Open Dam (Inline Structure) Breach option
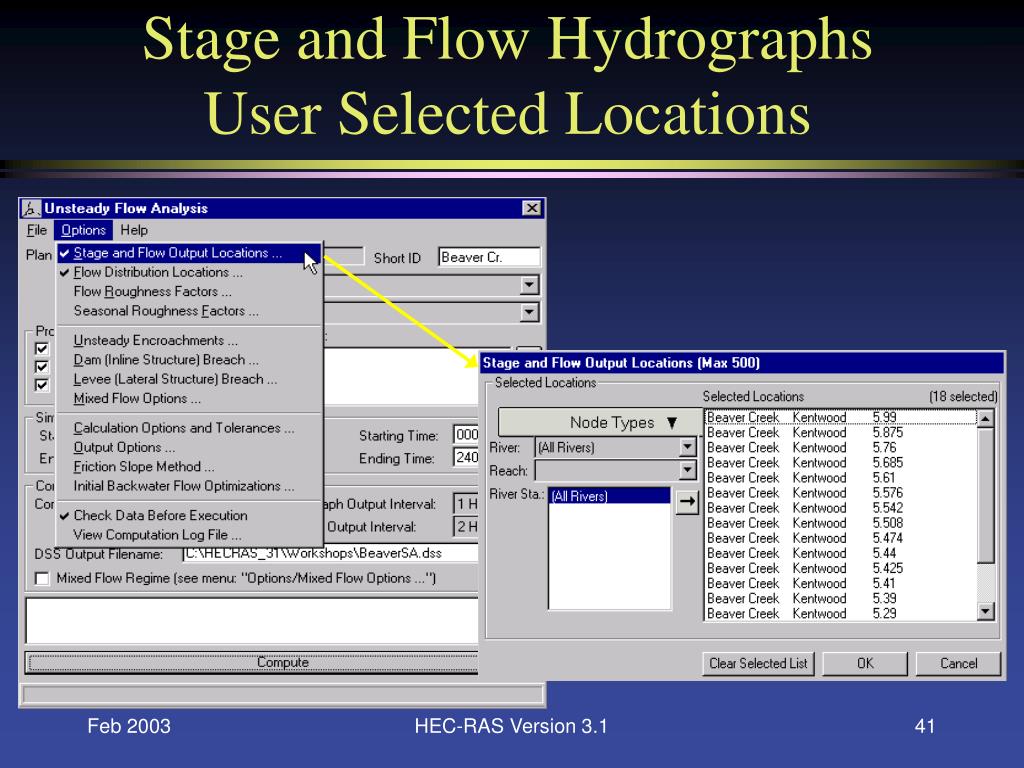This screenshot has width=1024, height=768. (189, 360)
